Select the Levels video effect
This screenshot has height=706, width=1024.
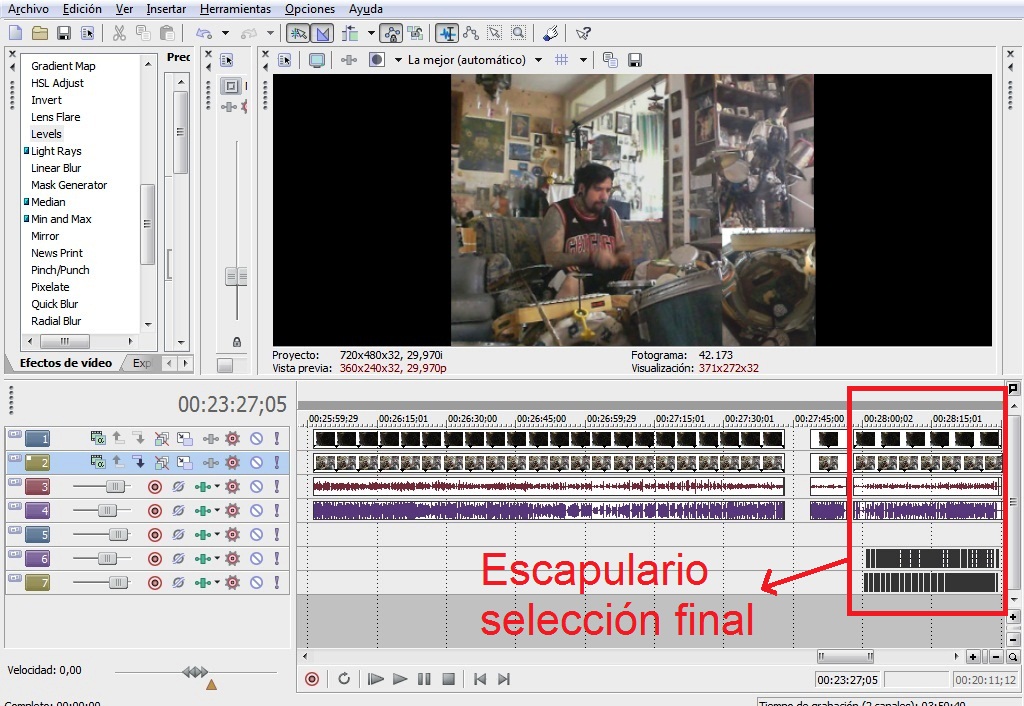click(x=46, y=134)
